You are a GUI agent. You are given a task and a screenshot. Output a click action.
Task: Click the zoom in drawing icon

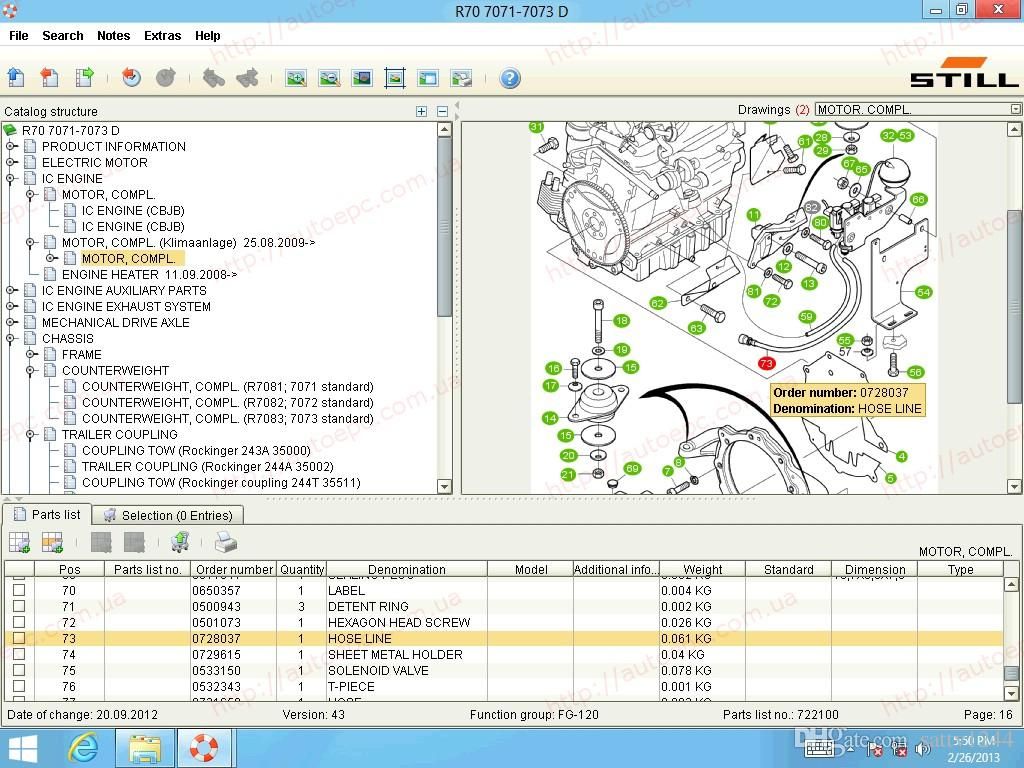(x=295, y=78)
